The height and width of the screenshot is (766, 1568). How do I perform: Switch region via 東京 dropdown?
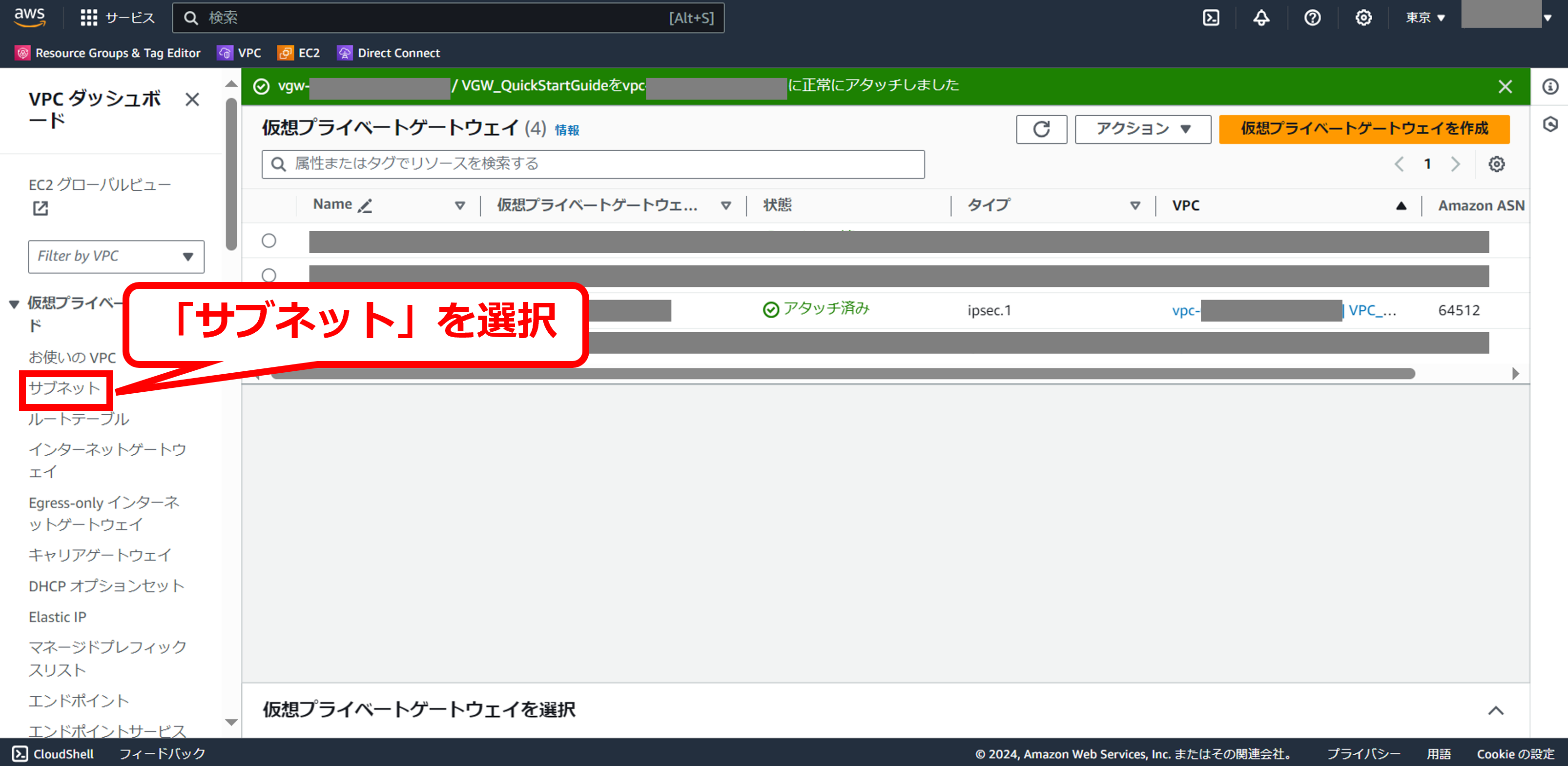point(1424,18)
